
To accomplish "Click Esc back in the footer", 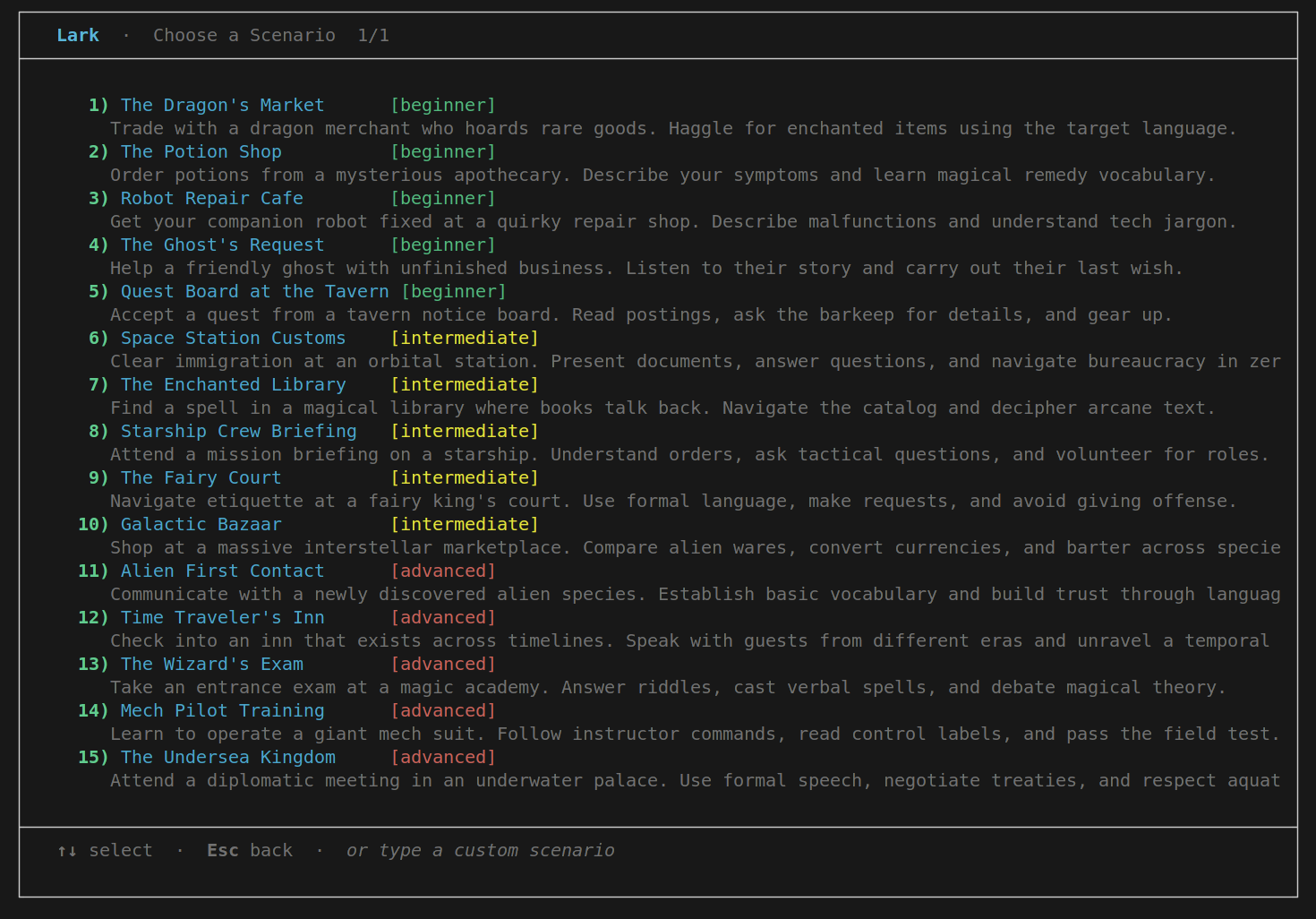I will click(x=250, y=850).
